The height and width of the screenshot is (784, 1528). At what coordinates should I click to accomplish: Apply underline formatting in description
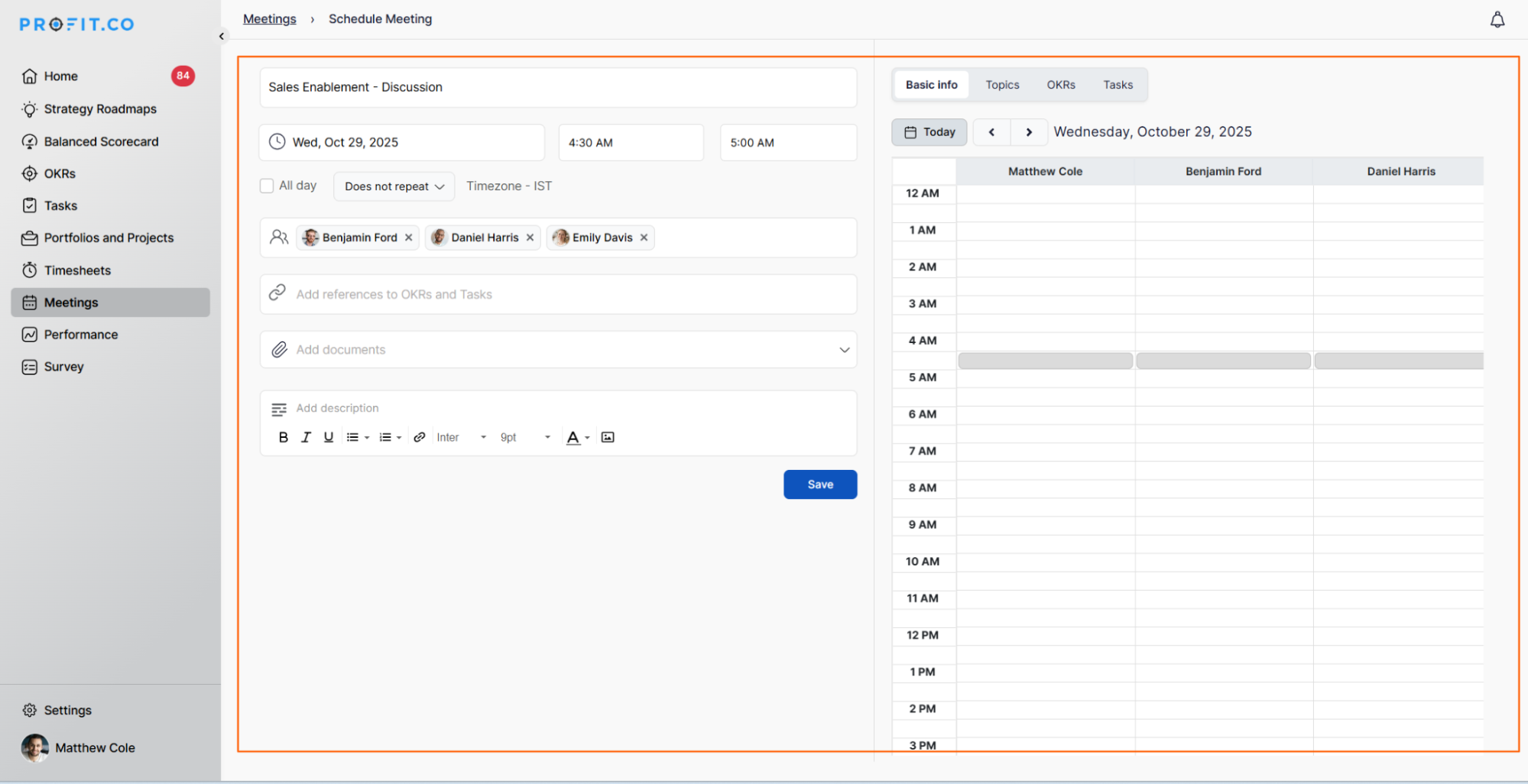point(329,437)
